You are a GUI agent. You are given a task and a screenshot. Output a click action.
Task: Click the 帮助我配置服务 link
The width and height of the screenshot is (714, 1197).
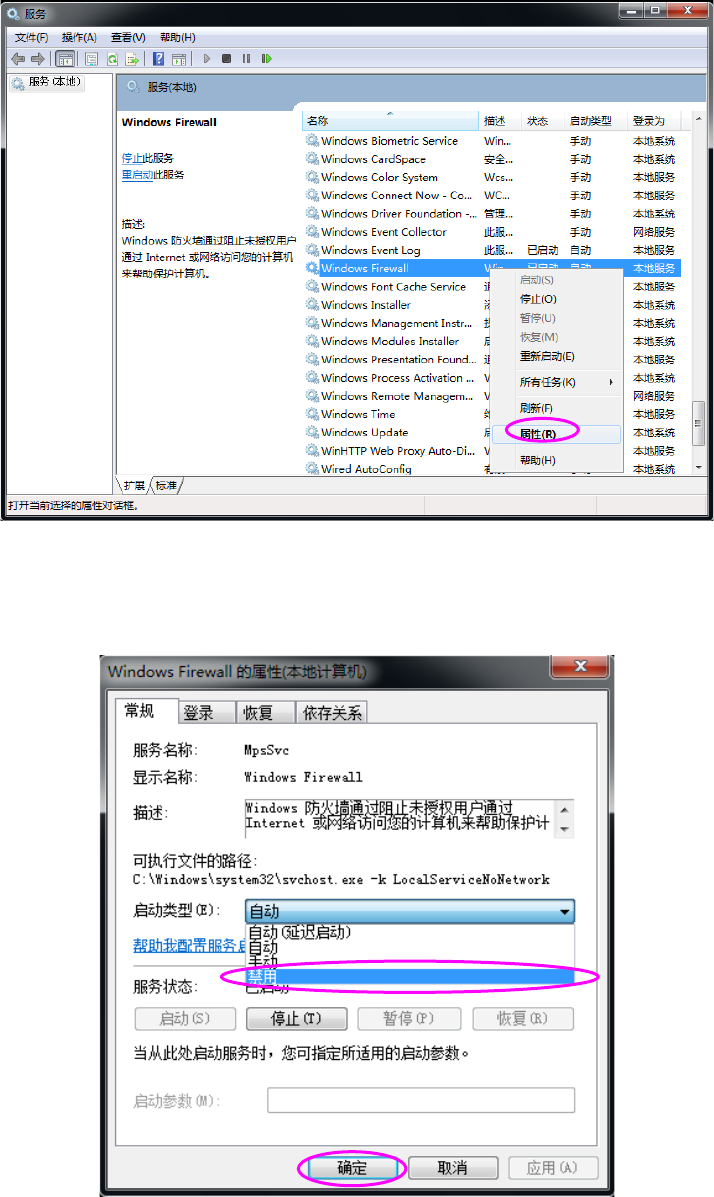(x=189, y=946)
